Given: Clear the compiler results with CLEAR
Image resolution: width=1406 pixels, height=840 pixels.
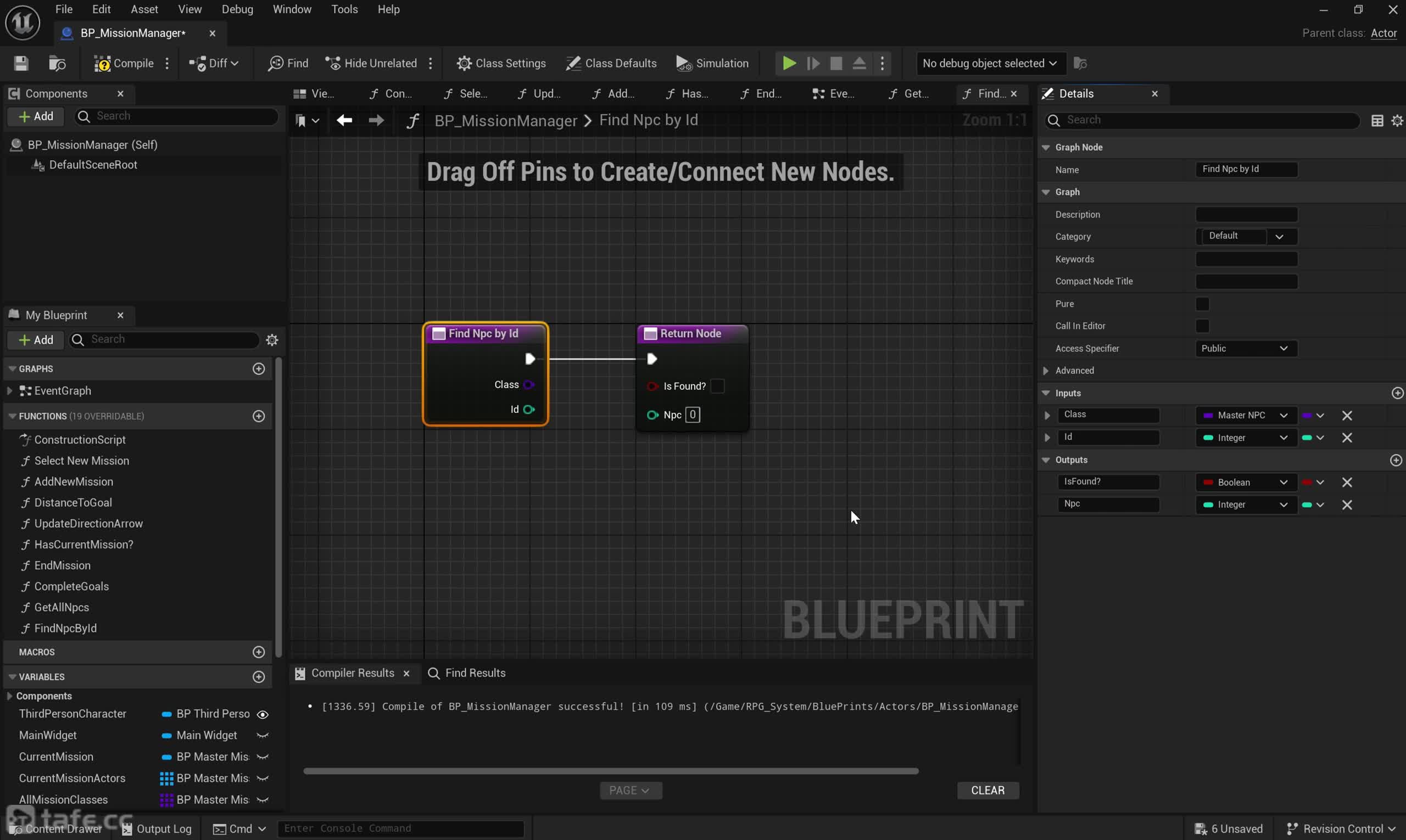Looking at the screenshot, I should coord(987,791).
